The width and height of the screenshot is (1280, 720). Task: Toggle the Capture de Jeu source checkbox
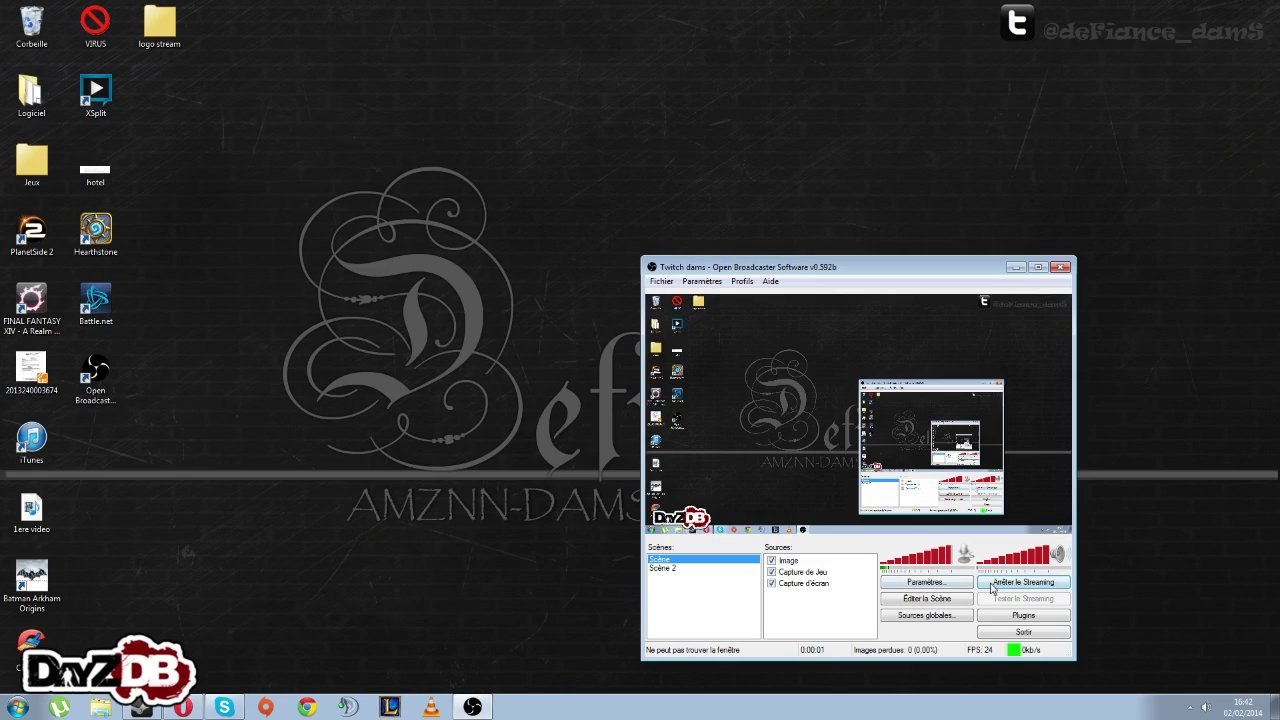tap(771, 572)
